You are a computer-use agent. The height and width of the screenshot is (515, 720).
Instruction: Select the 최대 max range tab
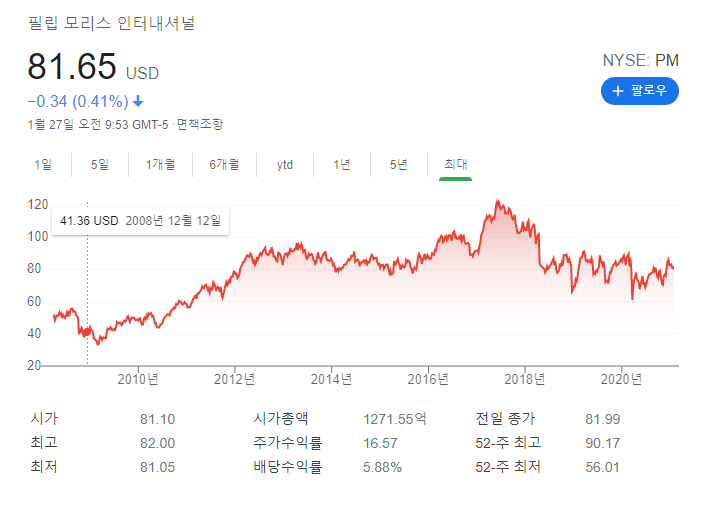[456, 164]
